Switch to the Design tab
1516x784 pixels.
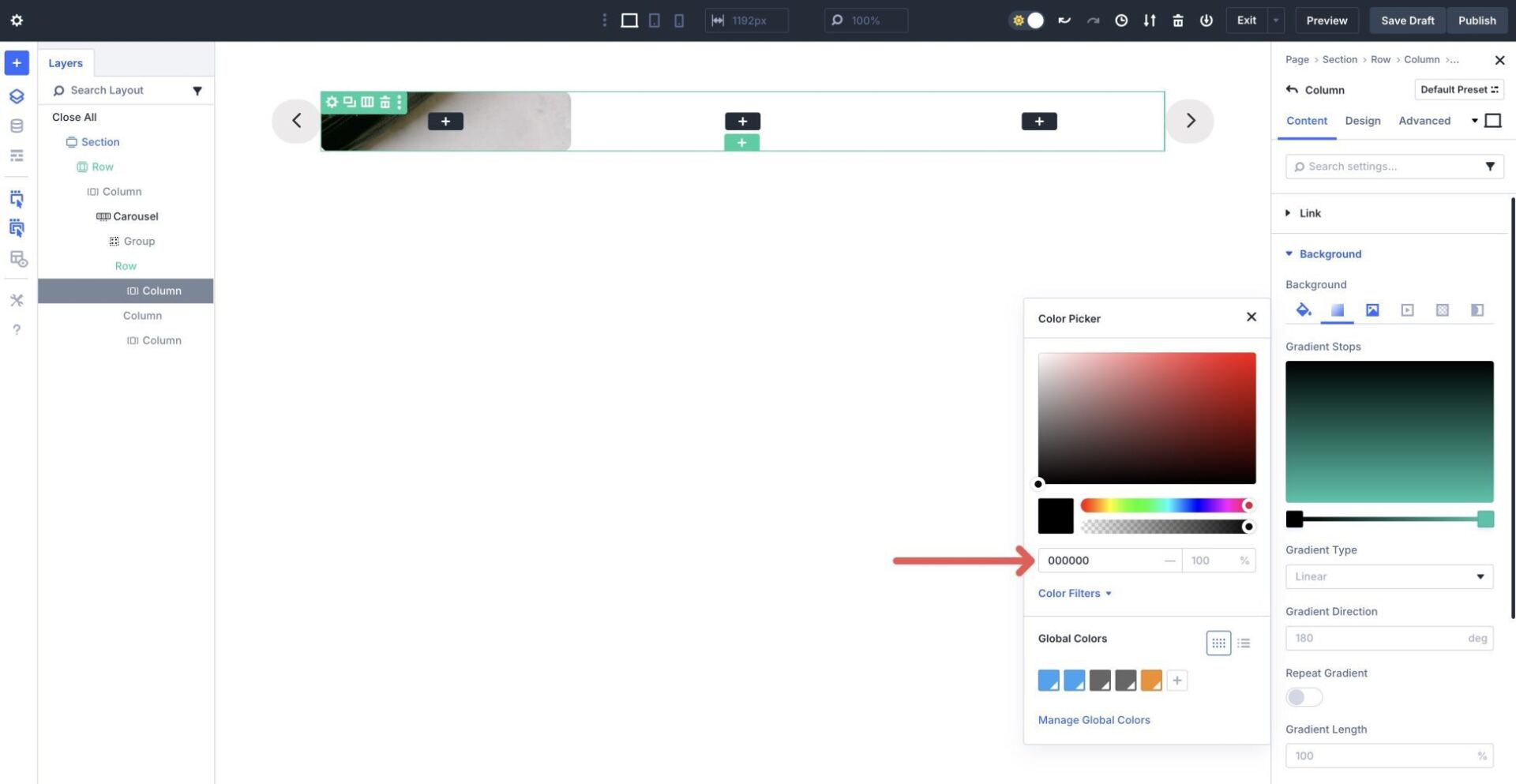coord(1362,121)
